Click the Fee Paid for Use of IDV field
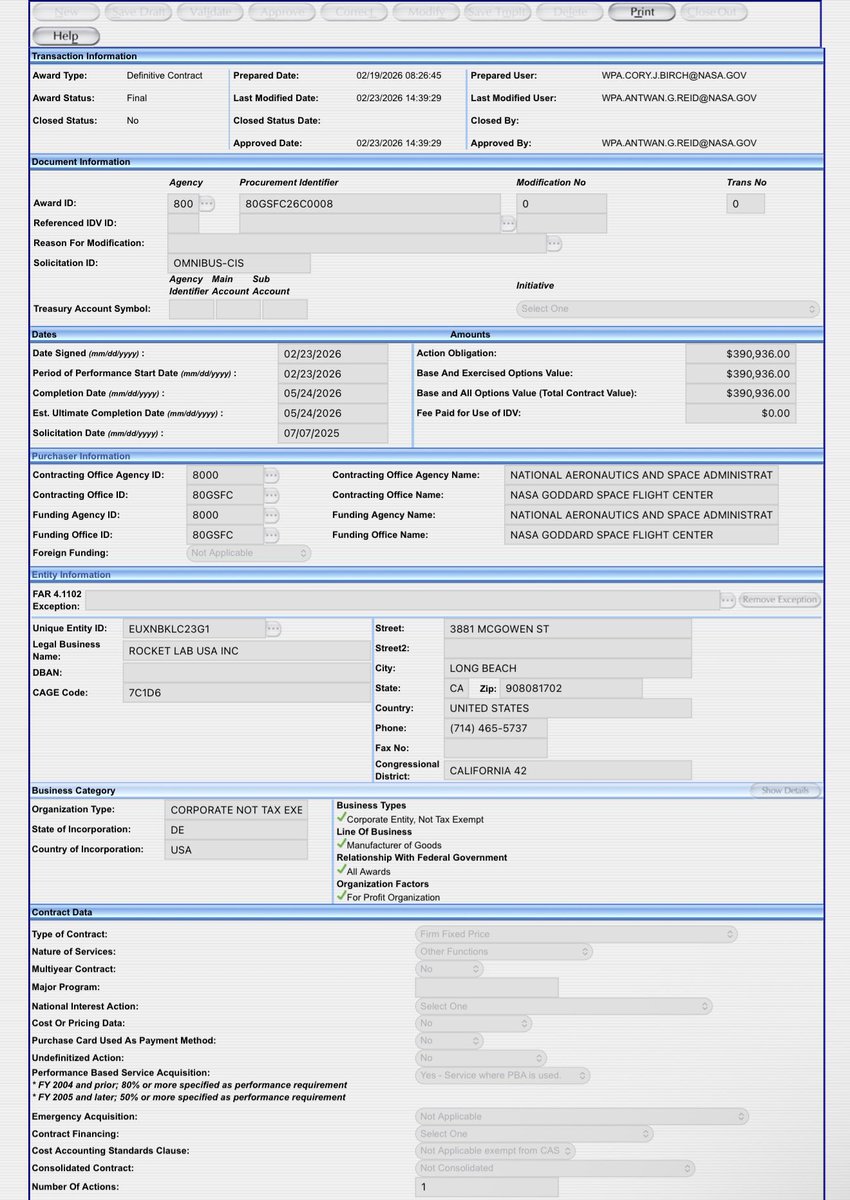 [x=741, y=413]
